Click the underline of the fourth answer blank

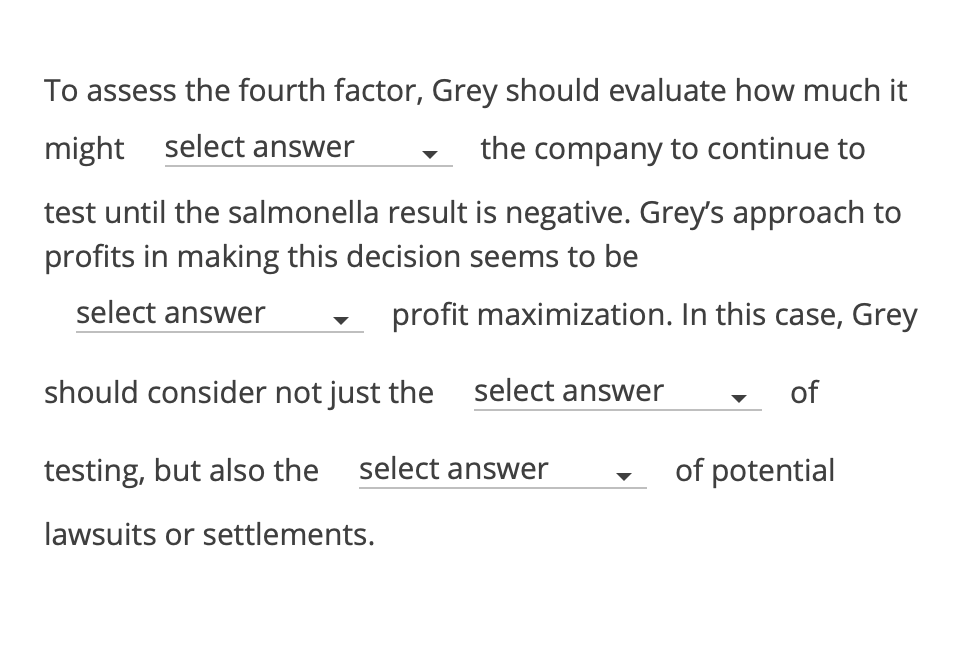[502, 488]
